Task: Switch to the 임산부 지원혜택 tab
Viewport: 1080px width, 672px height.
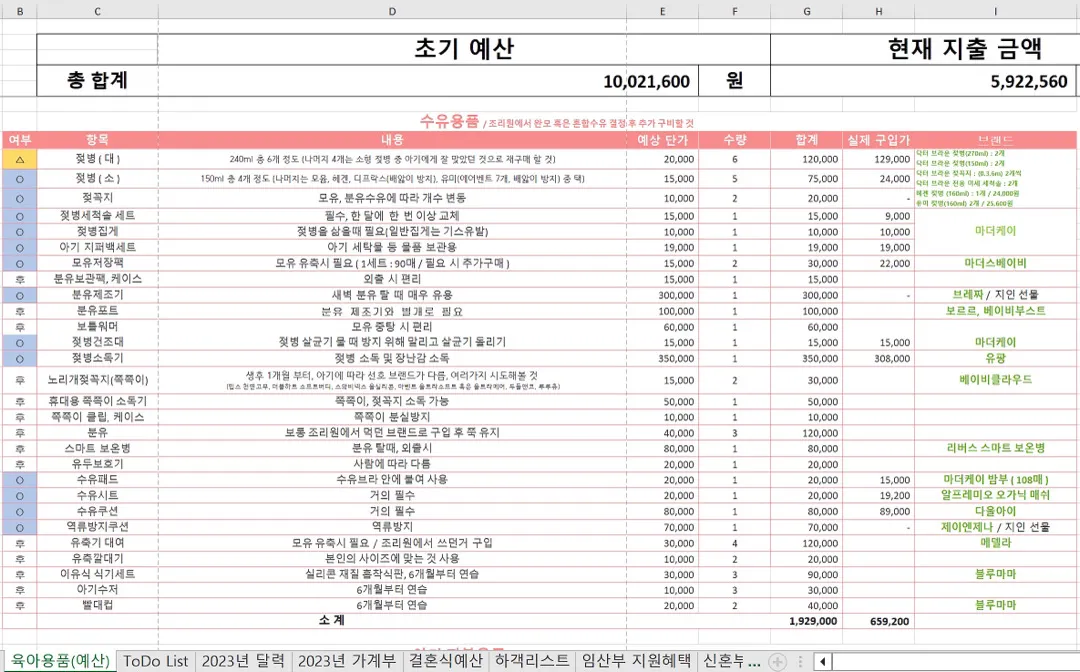Action: [x=635, y=661]
